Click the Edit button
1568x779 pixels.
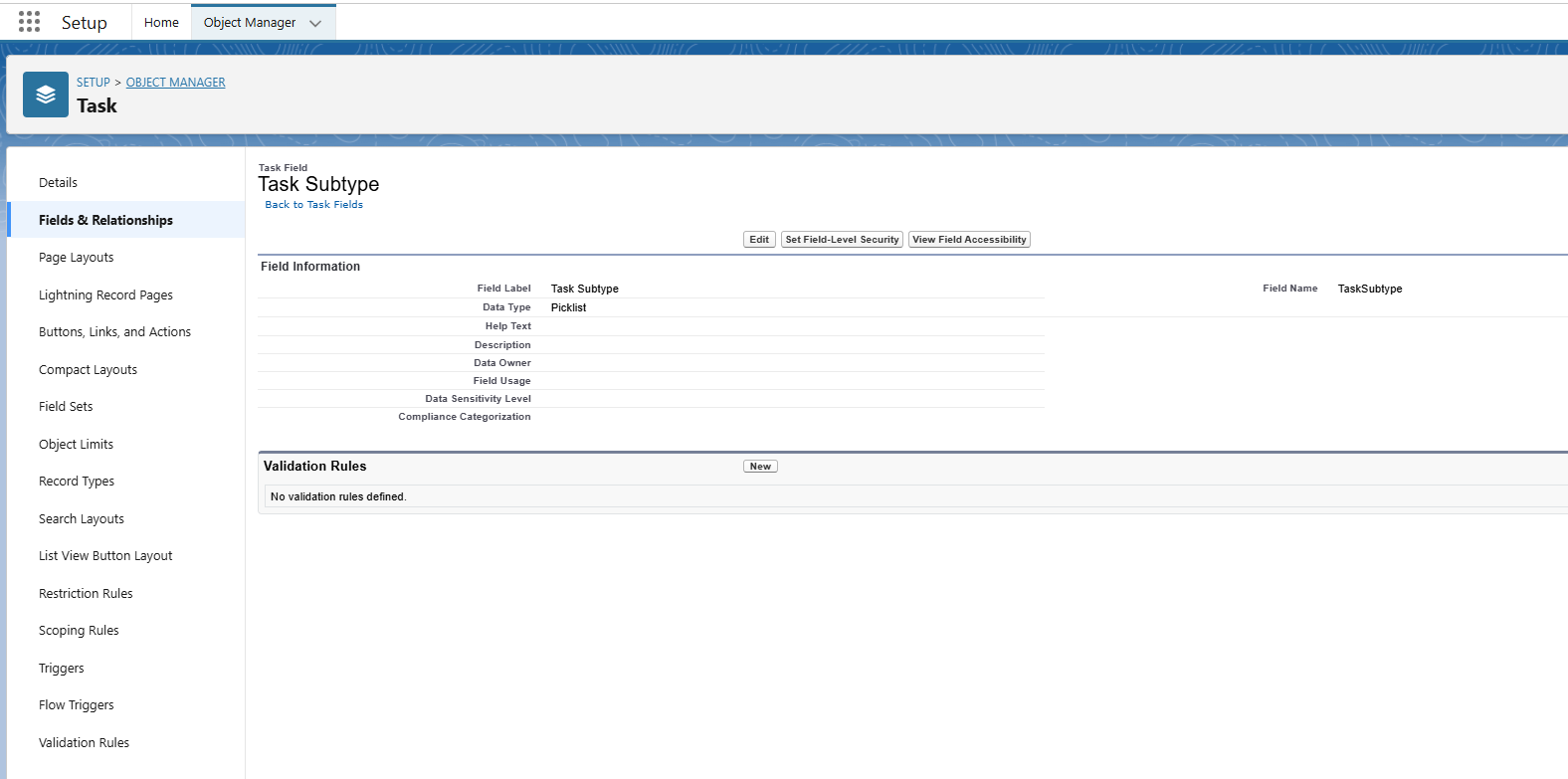tap(759, 240)
